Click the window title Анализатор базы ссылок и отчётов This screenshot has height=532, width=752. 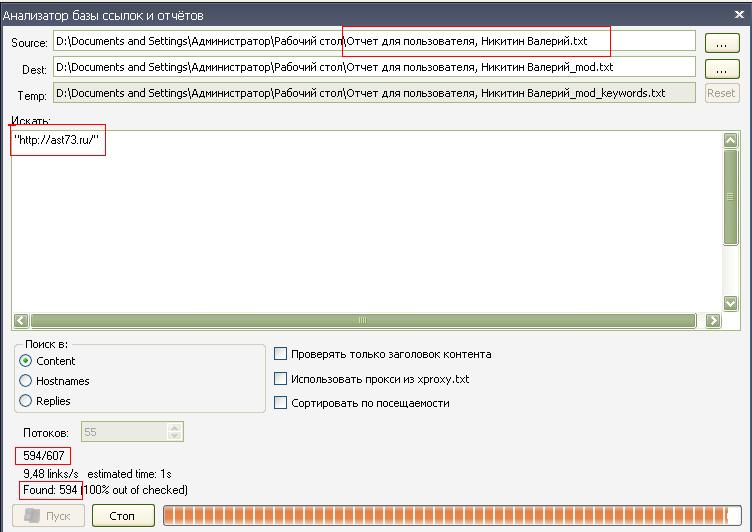point(103,16)
